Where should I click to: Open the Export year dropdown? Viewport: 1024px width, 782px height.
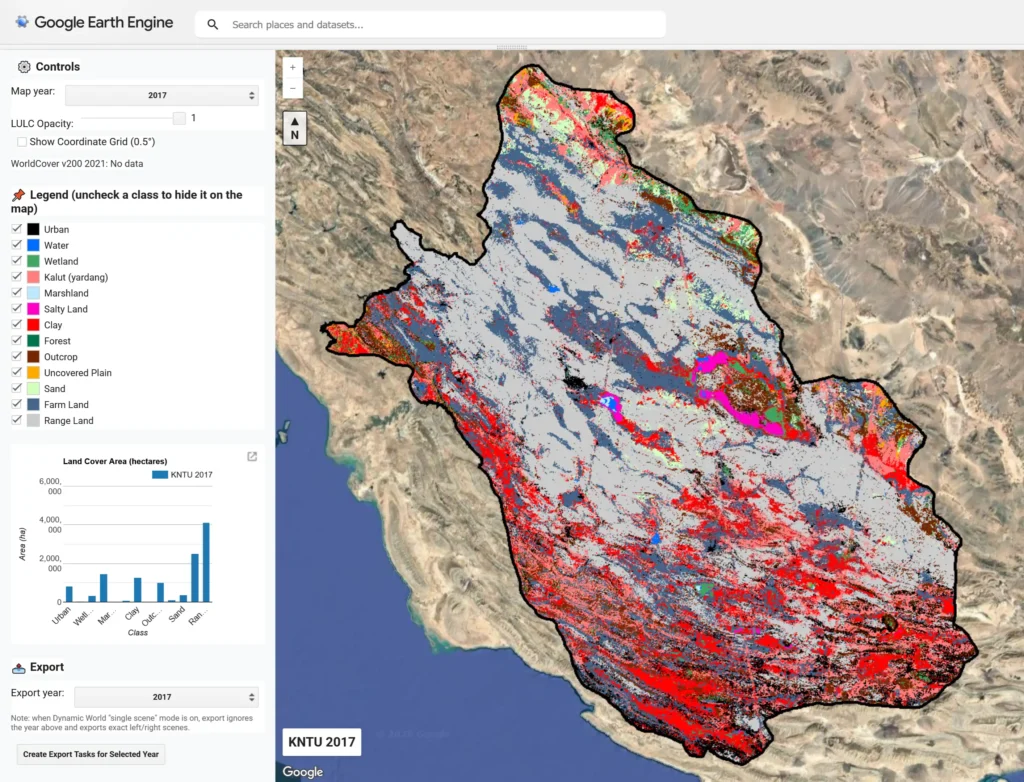(x=167, y=697)
